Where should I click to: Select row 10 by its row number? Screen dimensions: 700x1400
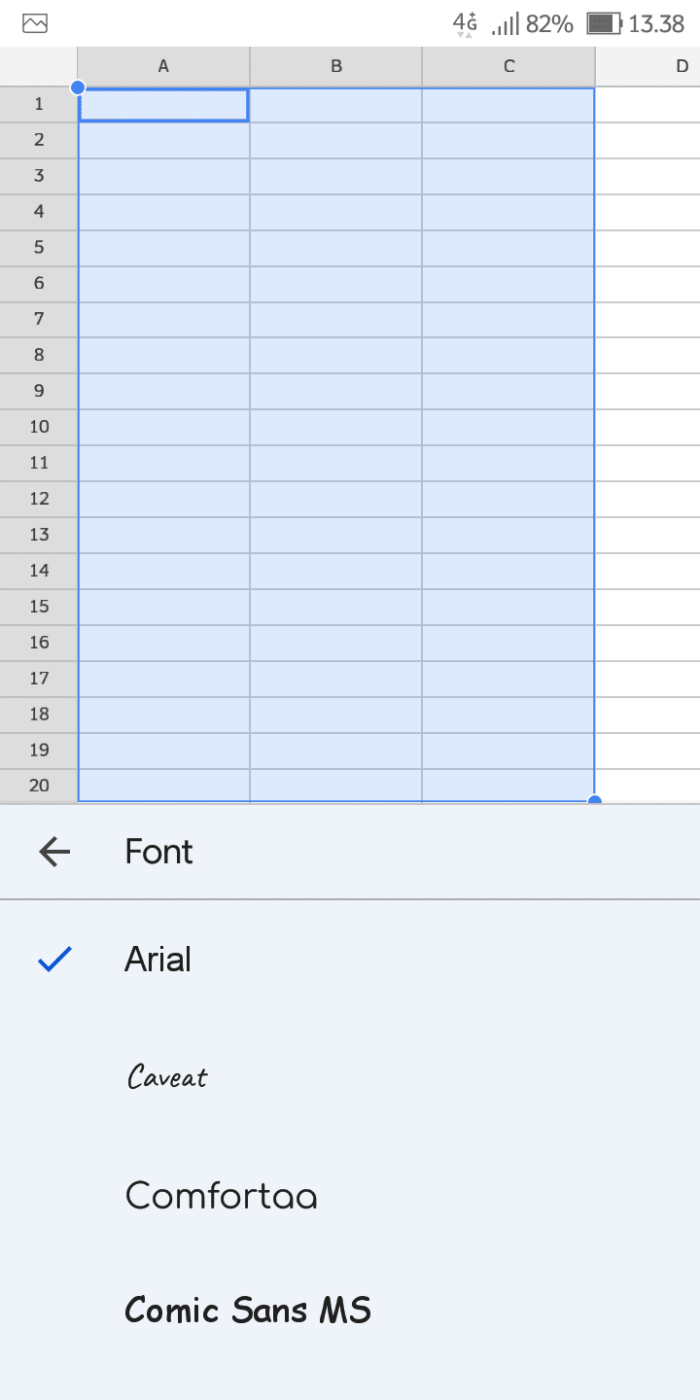pos(38,426)
